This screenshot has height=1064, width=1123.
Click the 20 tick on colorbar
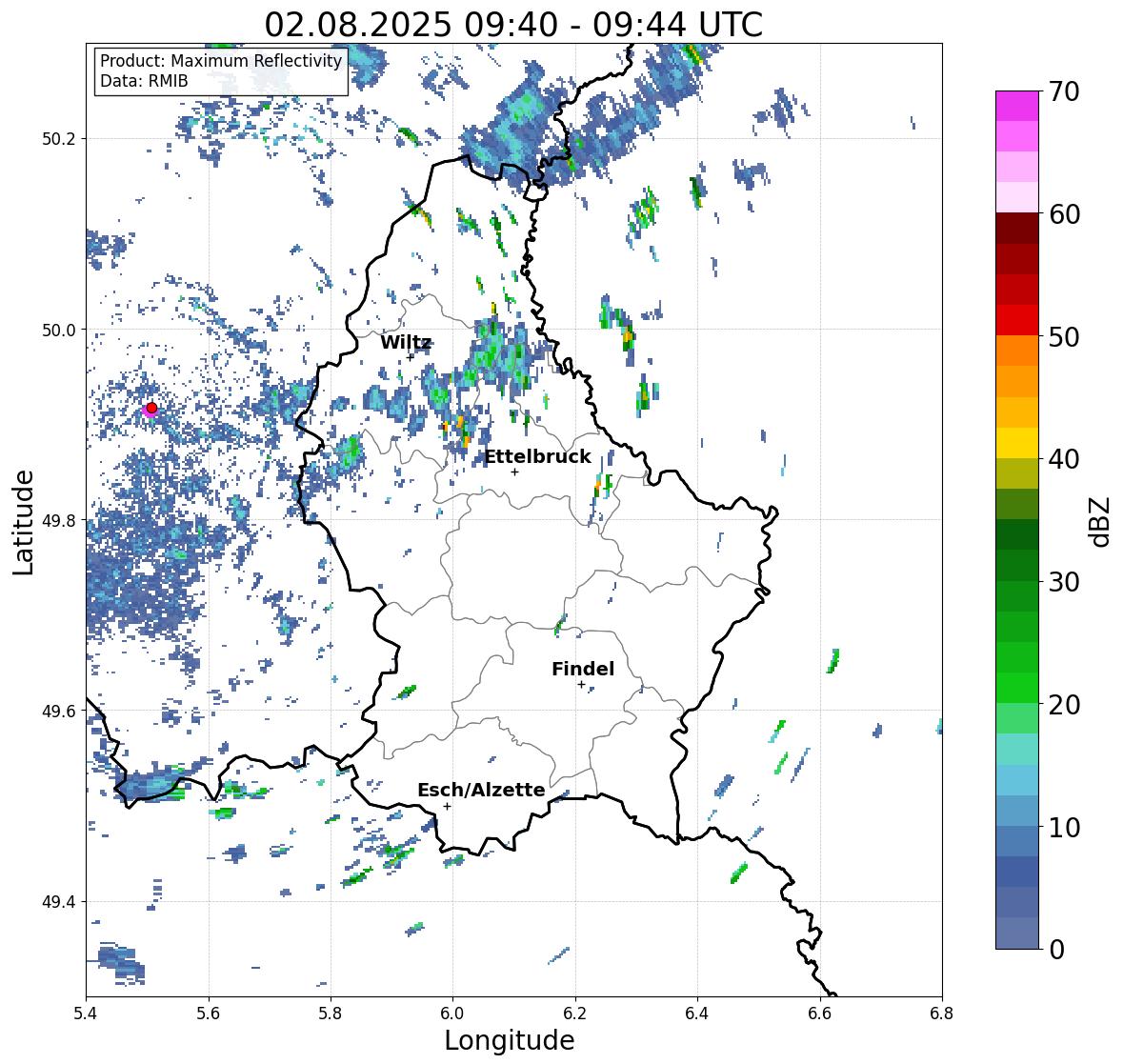click(1063, 705)
